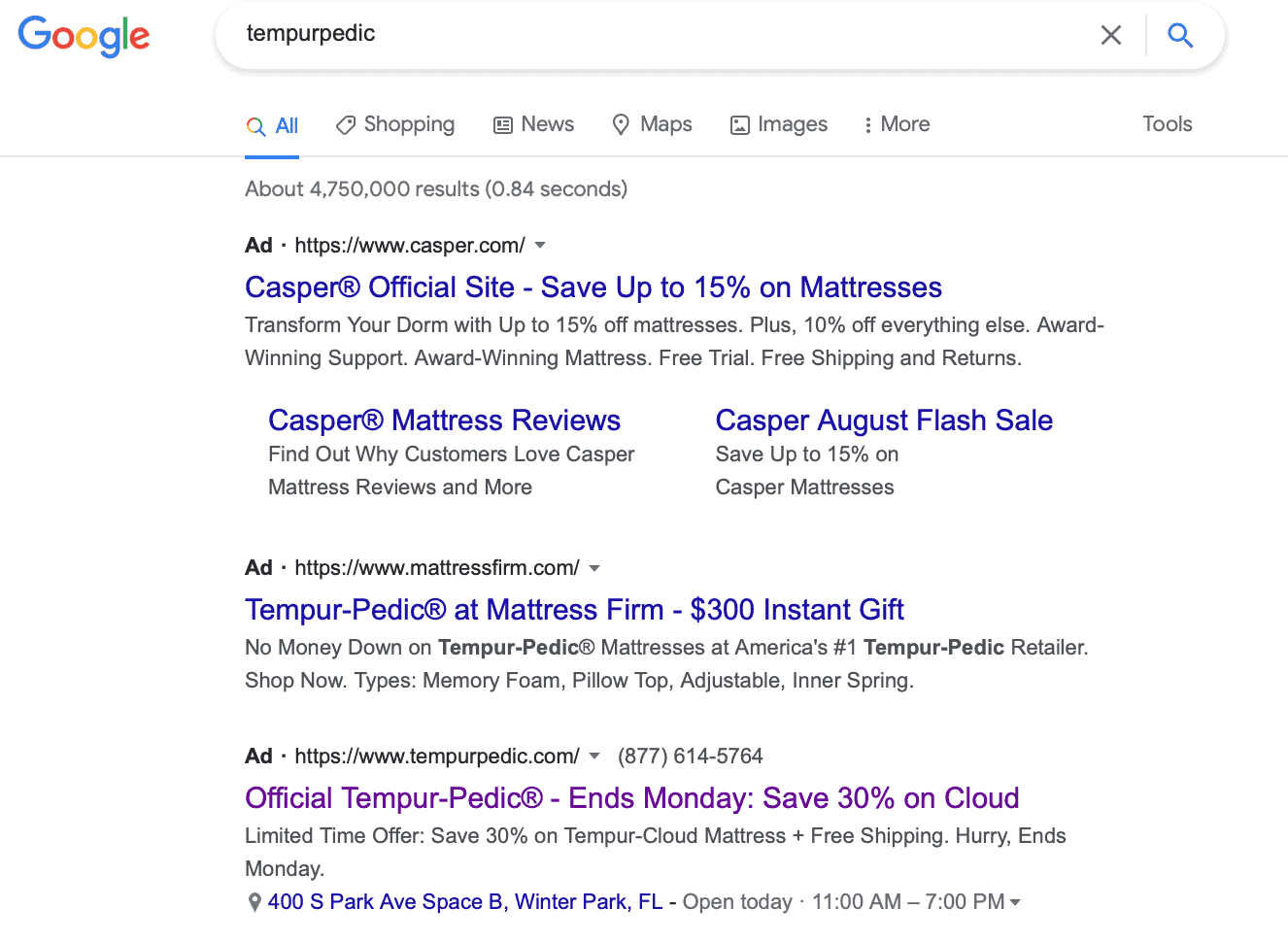Open Tempur-Pedic at Mattress Firm ad link
This screenshot has height=942, width=1288.
point(574,610)
